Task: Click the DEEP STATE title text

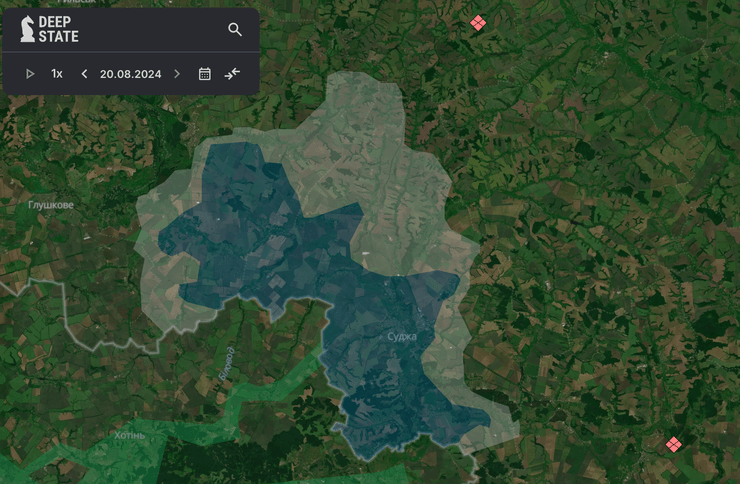Action: pyautogui.click(x=58, y=30)
